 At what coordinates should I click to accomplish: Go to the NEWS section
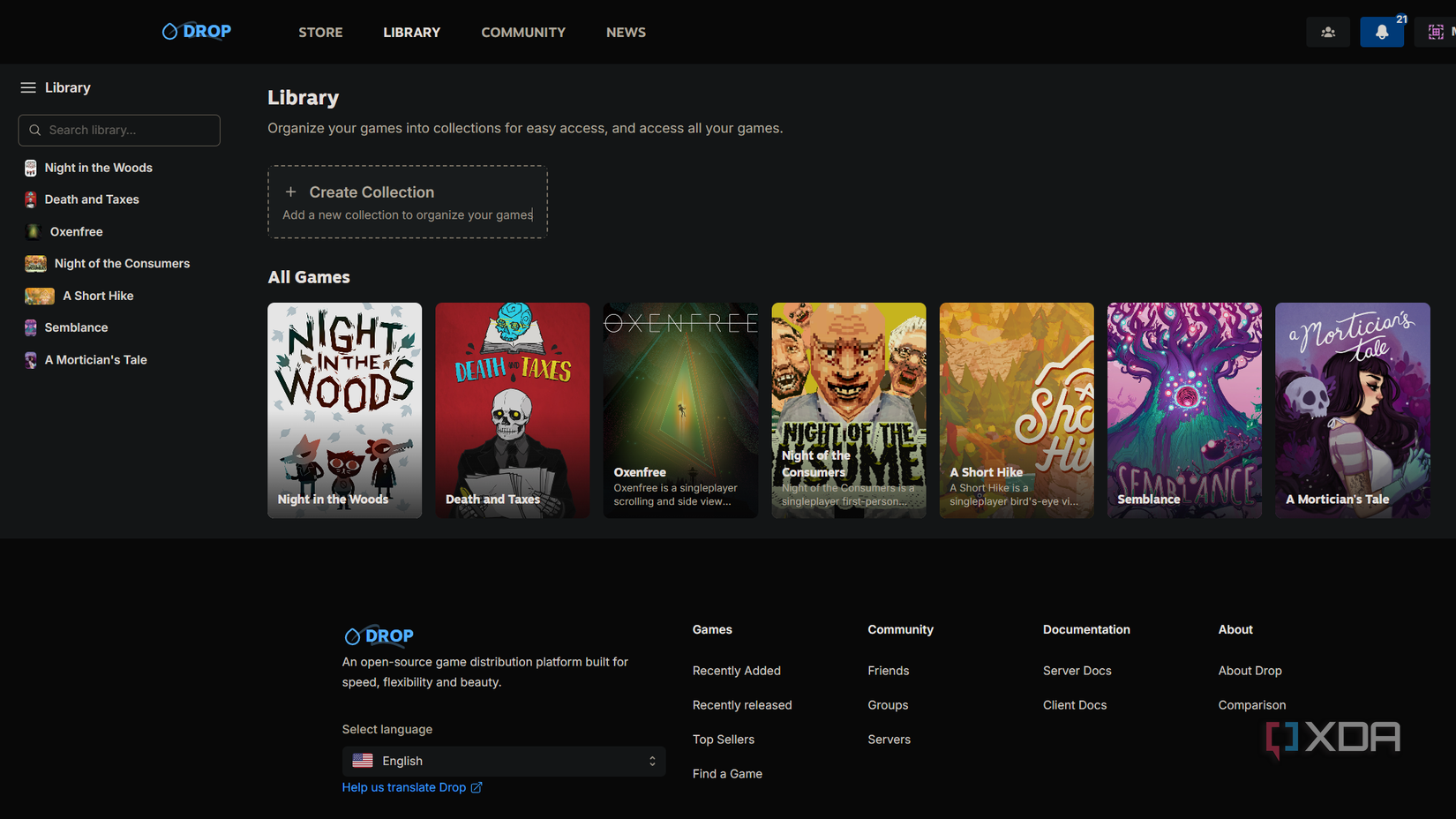(x=626, y=32)
